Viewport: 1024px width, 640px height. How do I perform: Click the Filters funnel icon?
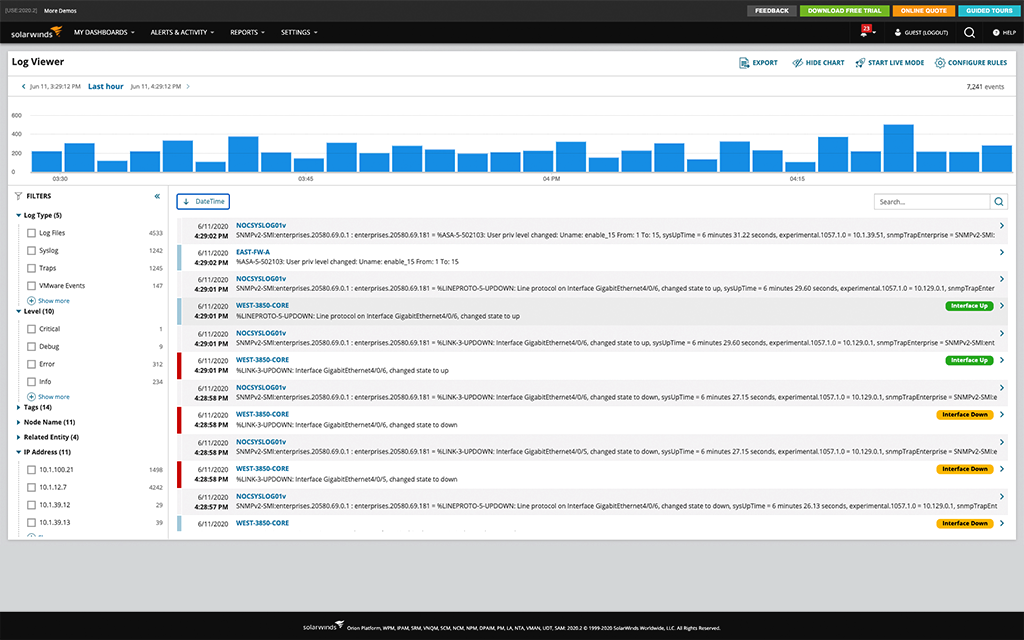[x=18, y=196]
